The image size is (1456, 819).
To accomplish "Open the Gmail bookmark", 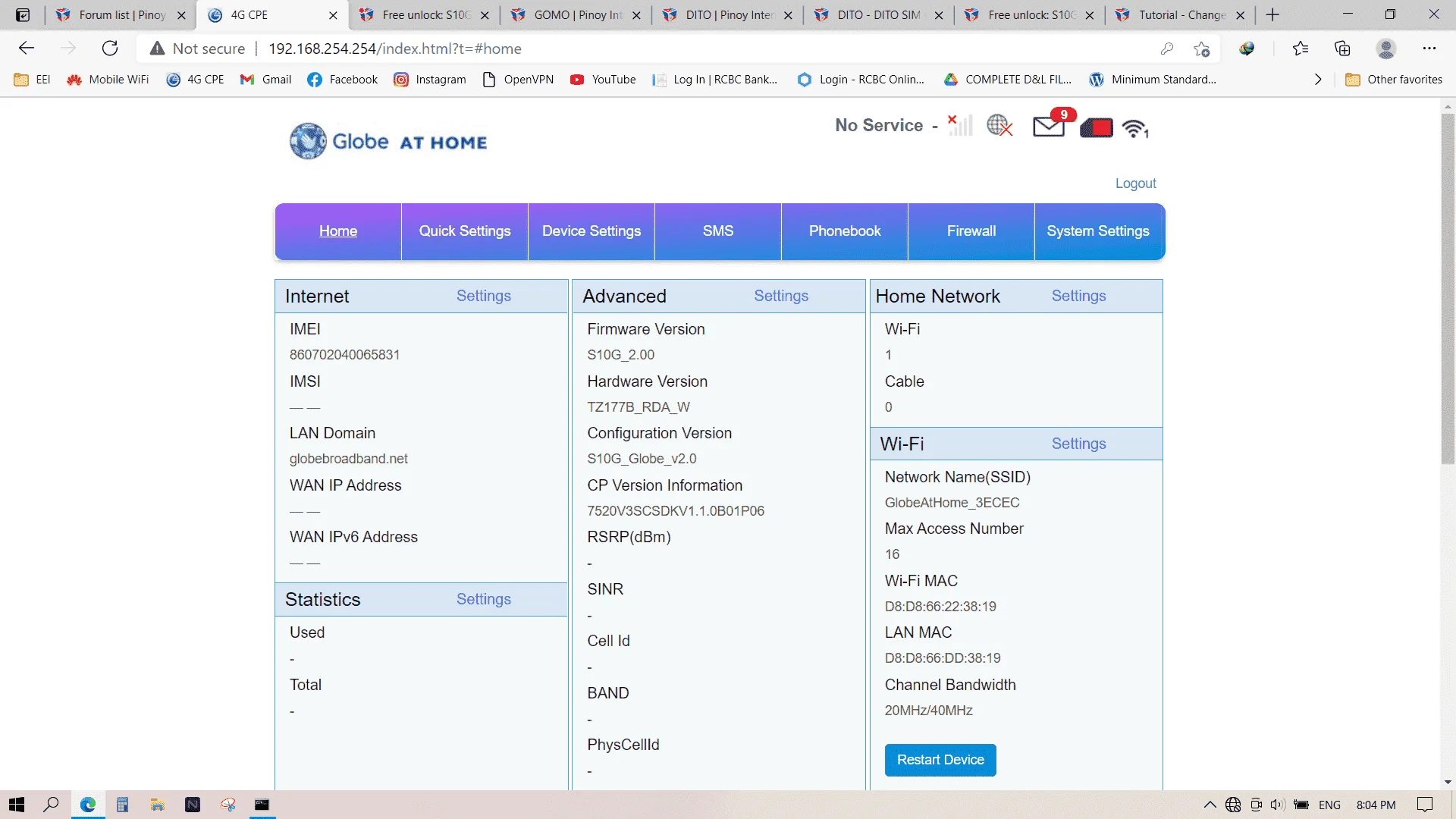I will pos(266,79).
